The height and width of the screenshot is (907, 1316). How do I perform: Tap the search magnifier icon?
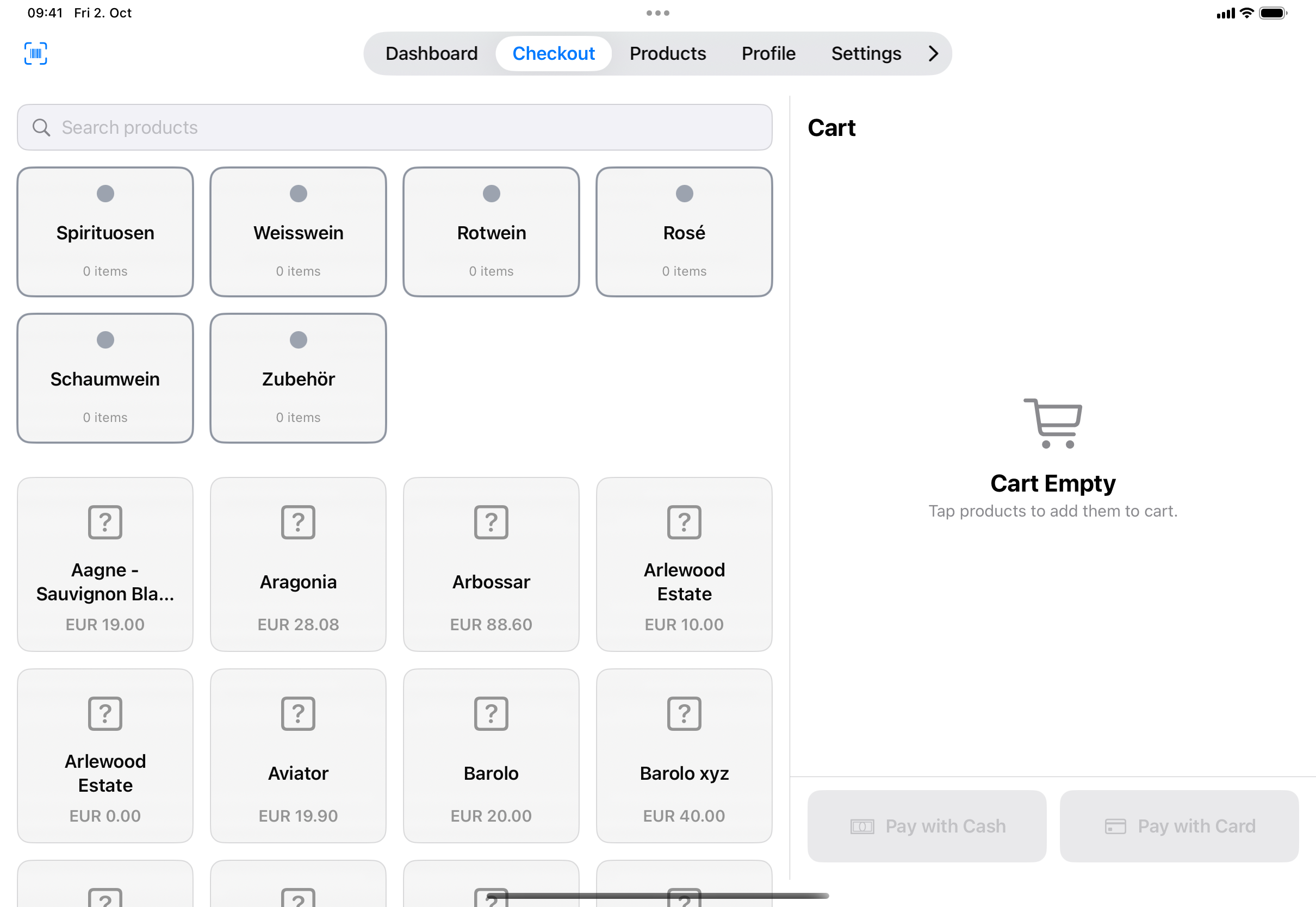(41, 127)
